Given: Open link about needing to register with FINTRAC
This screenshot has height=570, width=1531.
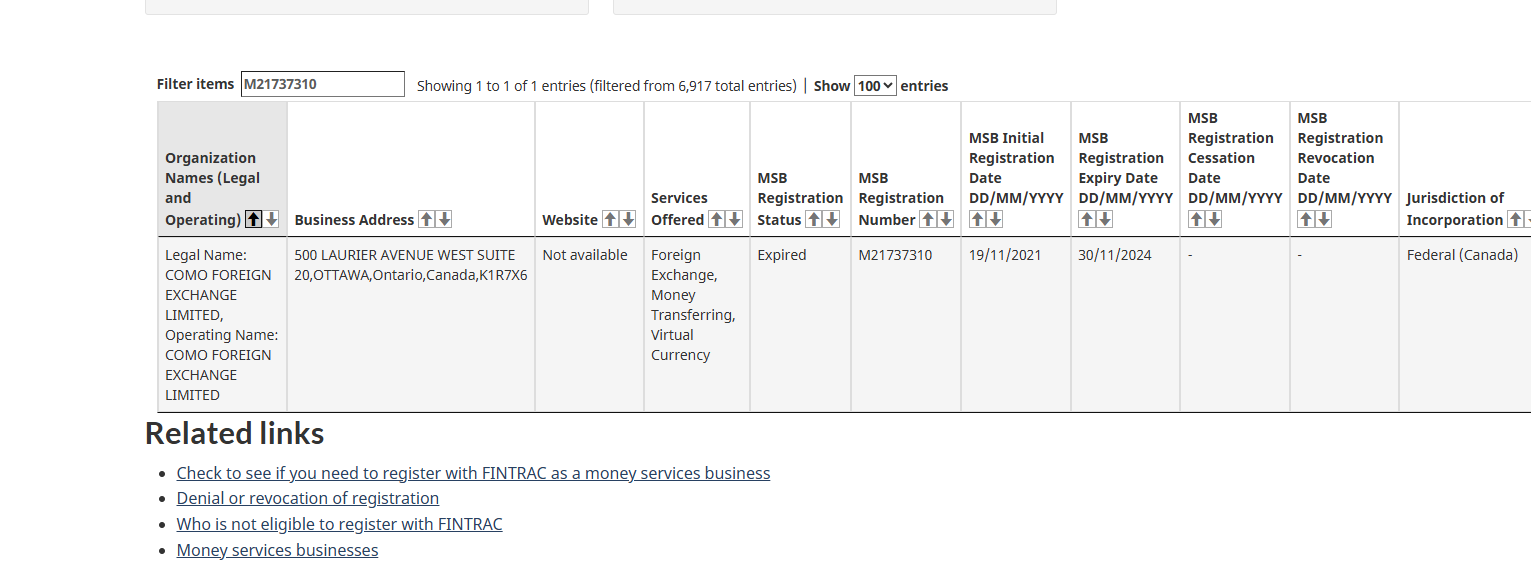Looking at the screenshot, I should pos(473,473).
